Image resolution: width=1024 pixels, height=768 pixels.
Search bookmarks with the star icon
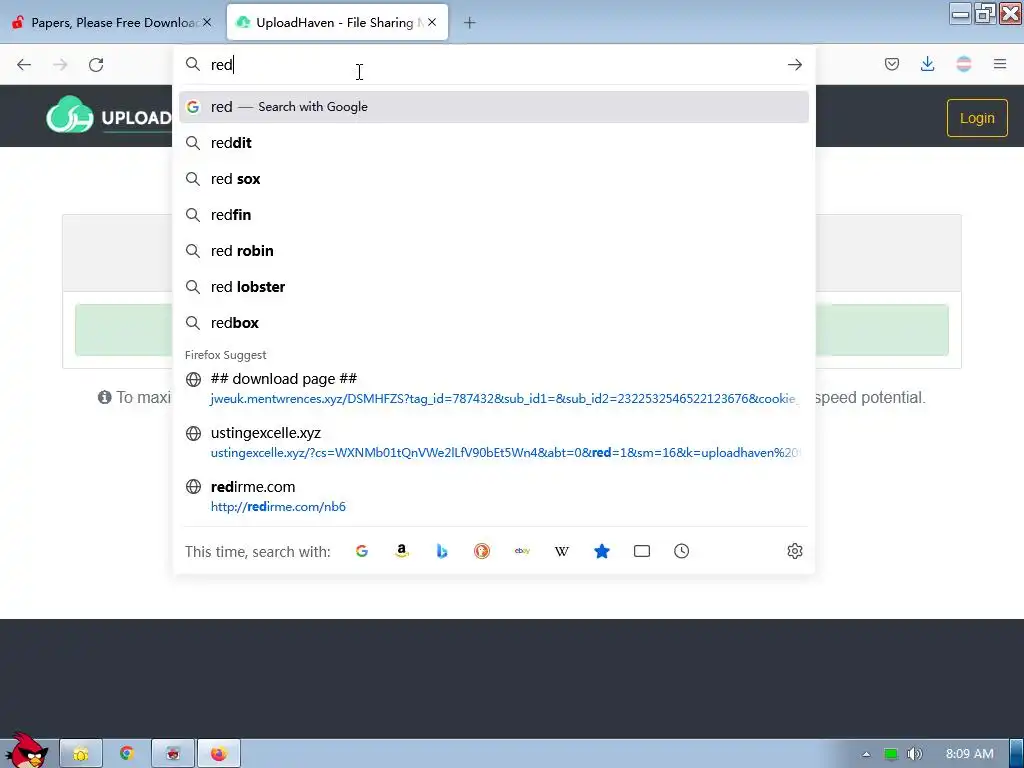coord(601,551)
